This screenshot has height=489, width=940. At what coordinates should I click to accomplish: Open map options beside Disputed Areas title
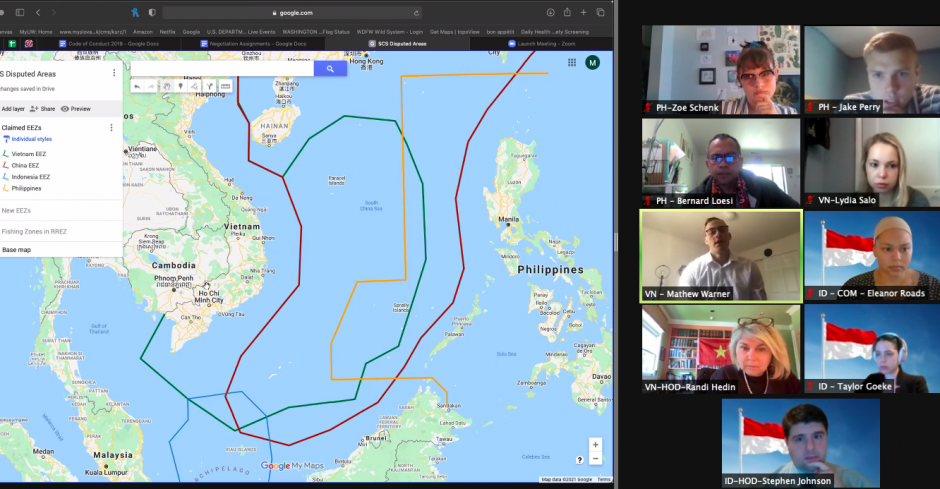click(114, 73)
